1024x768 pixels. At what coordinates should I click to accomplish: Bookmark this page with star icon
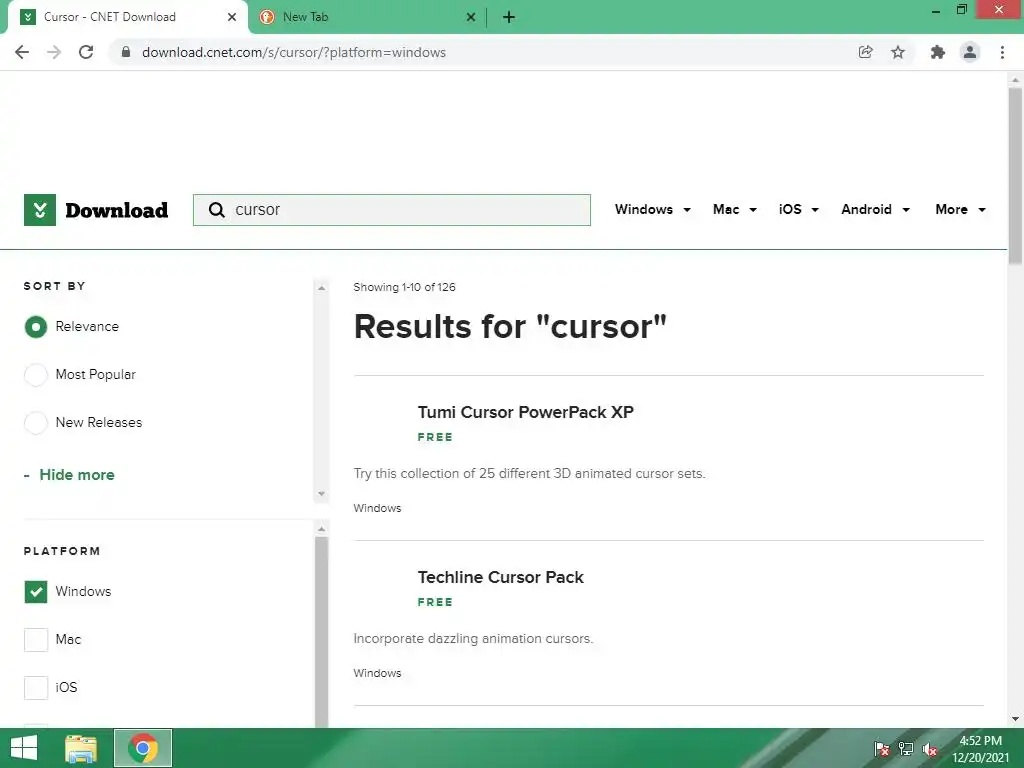point(898,52)
